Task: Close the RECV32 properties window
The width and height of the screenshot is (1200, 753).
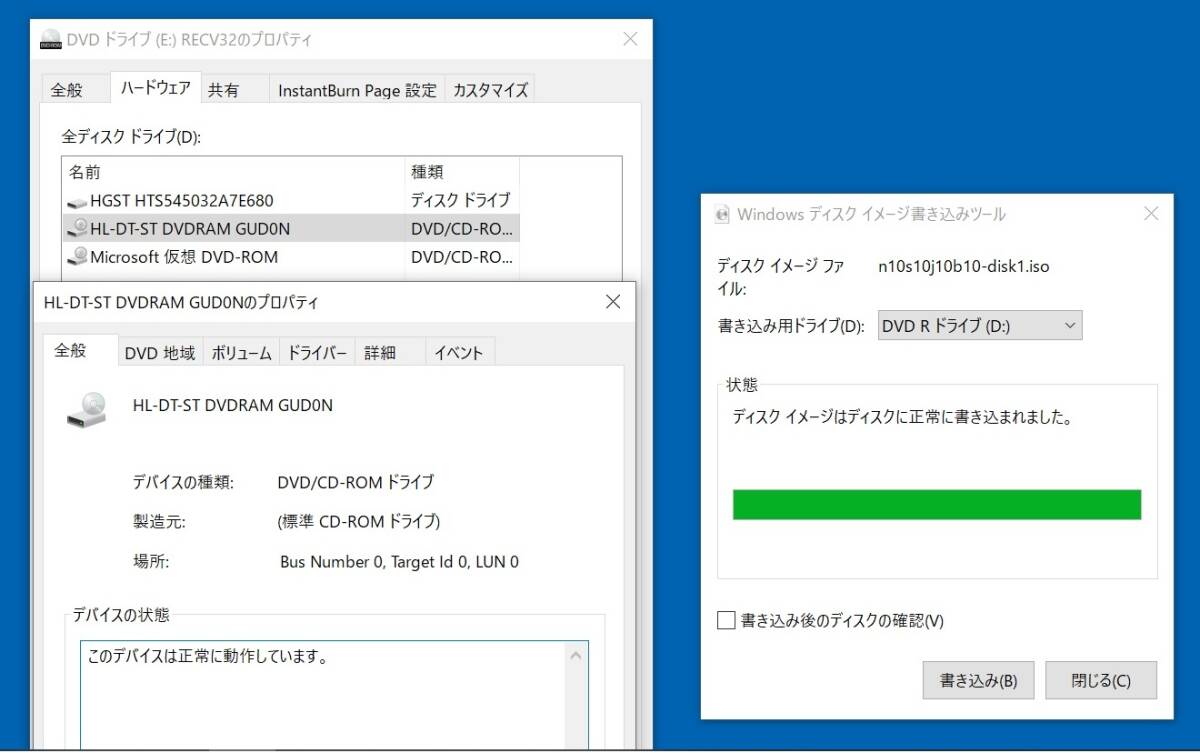Action: [630, 40]
